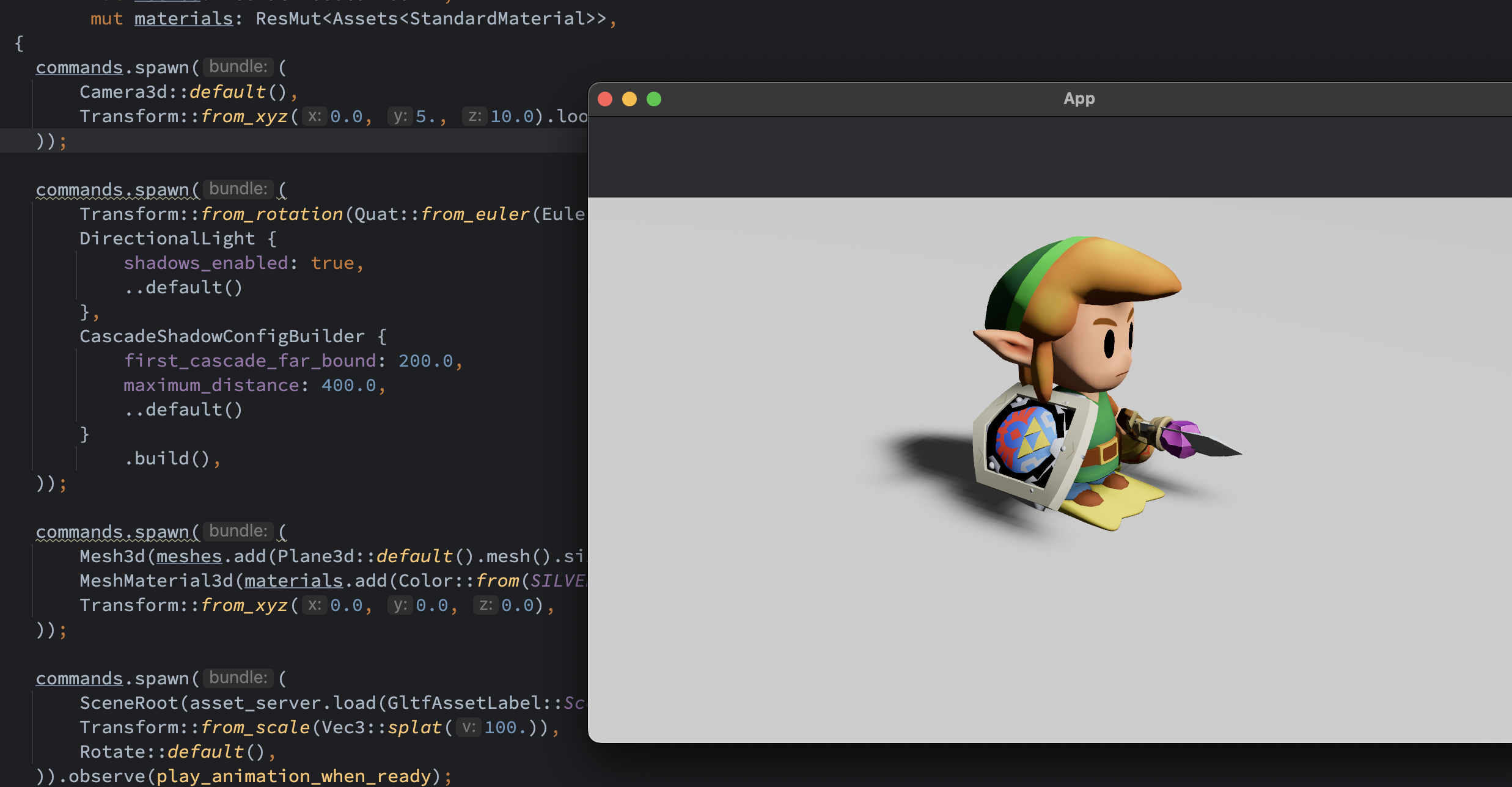Click the CascadeShadowConfigBuilder identifier
This screenshot has height=787, width=1512.
[x=222, y=336]
